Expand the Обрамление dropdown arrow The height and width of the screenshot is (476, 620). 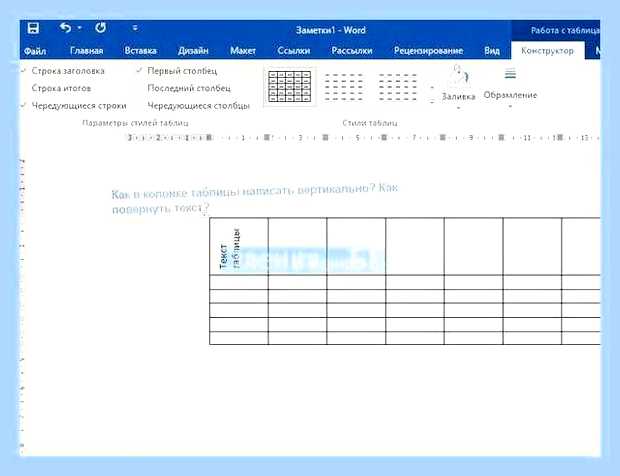[x=510, y=106]
